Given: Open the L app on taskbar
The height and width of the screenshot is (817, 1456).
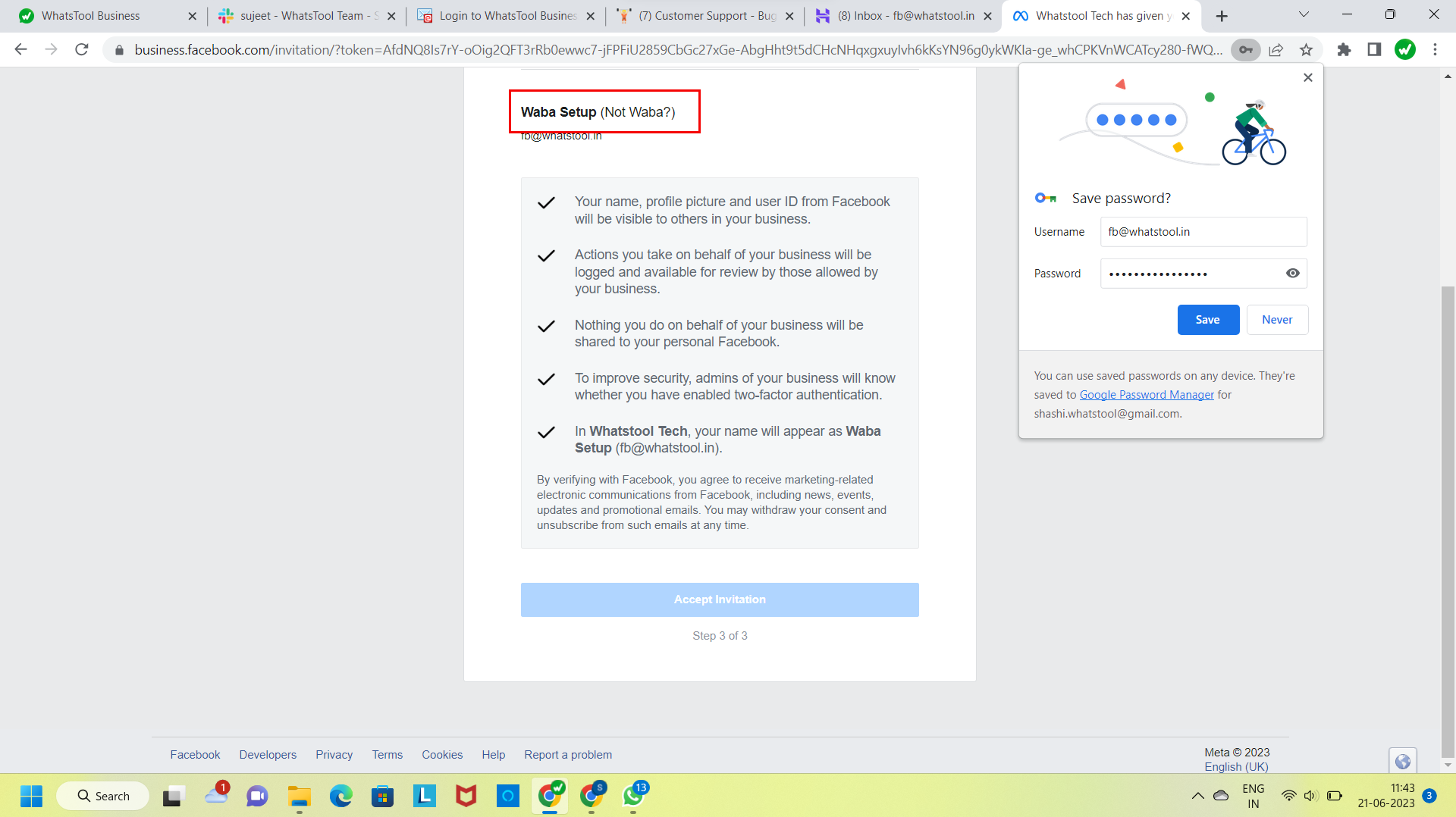Looking at the screenshot, I should [x=425, y=796].
